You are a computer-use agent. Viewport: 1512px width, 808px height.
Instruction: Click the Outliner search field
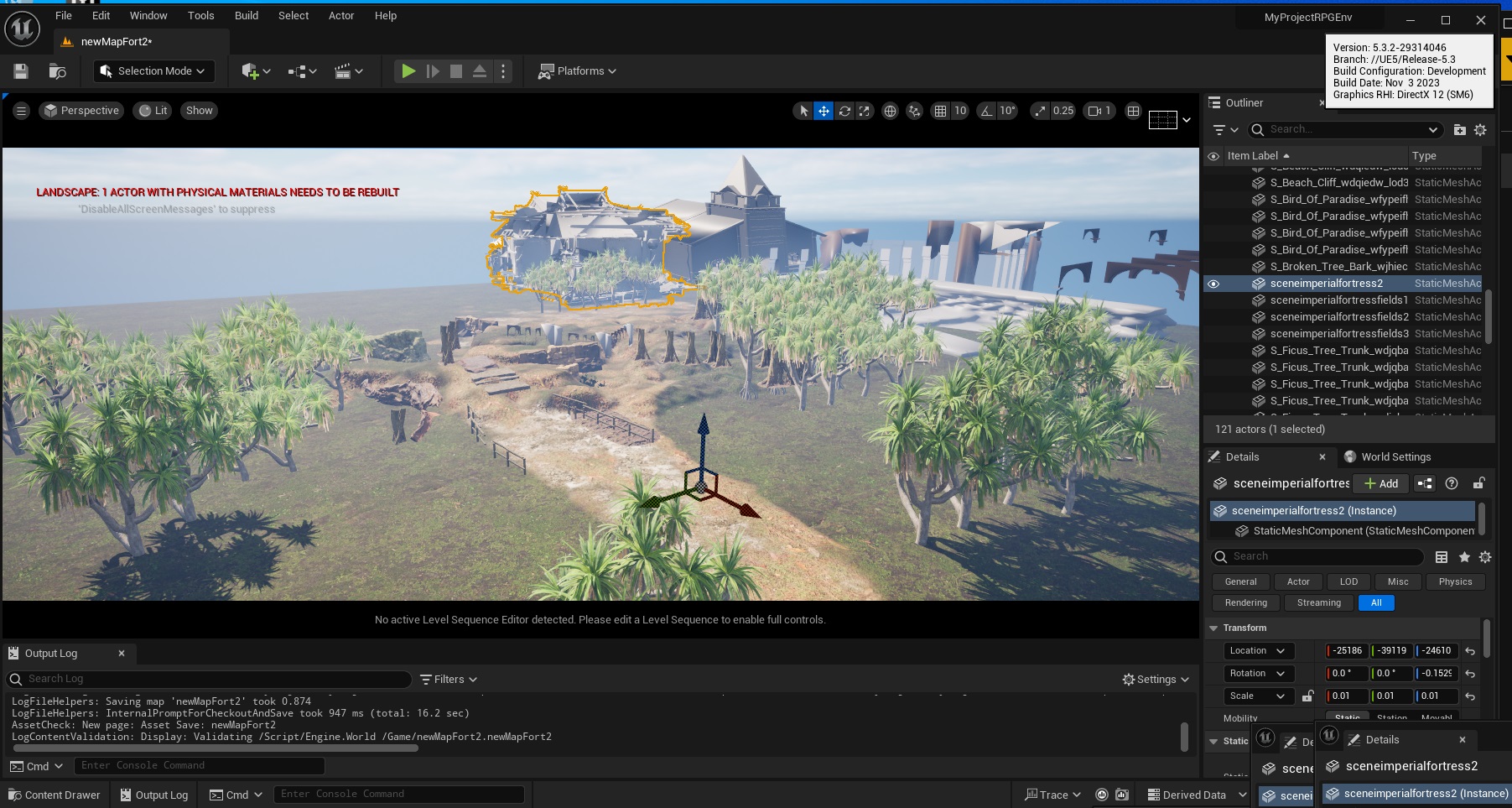coord(1345,129)
